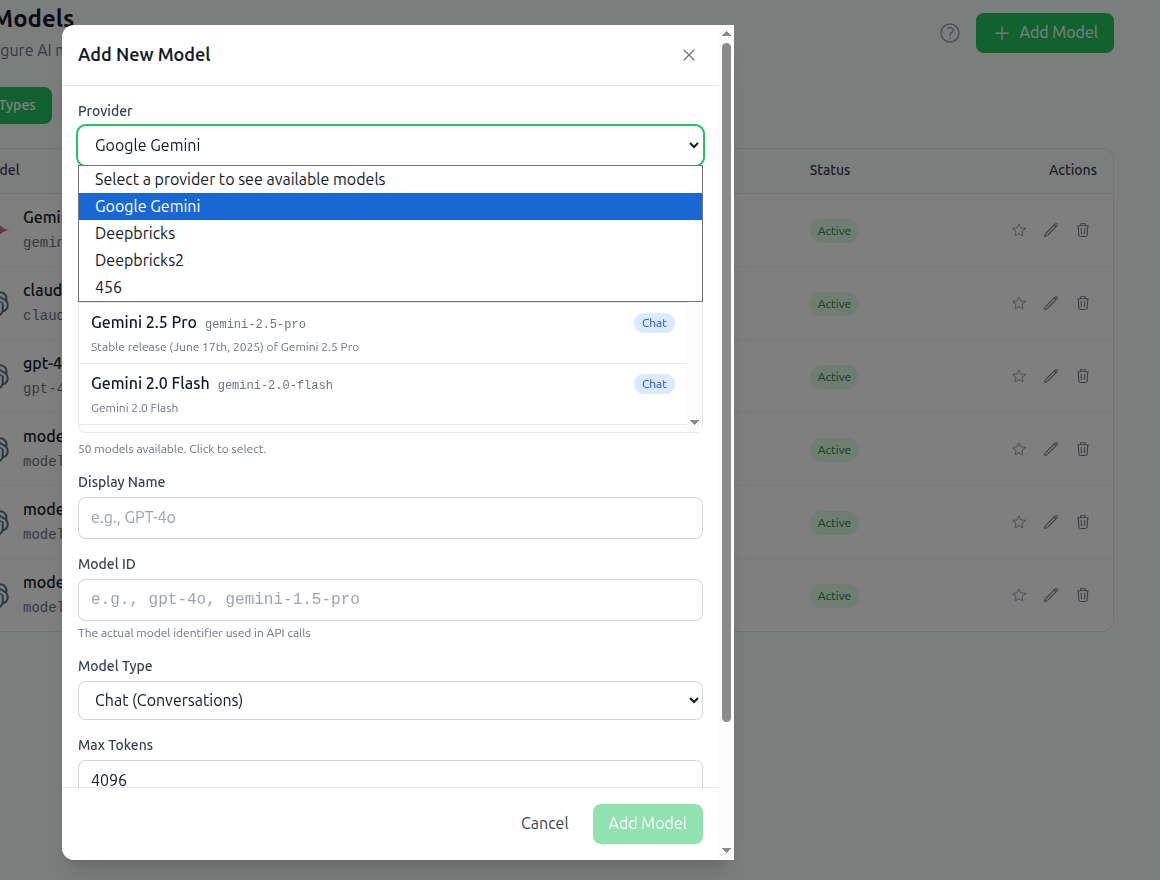The width and height of the screenshot is (1160, 880).
Task: Click trash icon in the claude row
Action: coord(1082,303)
